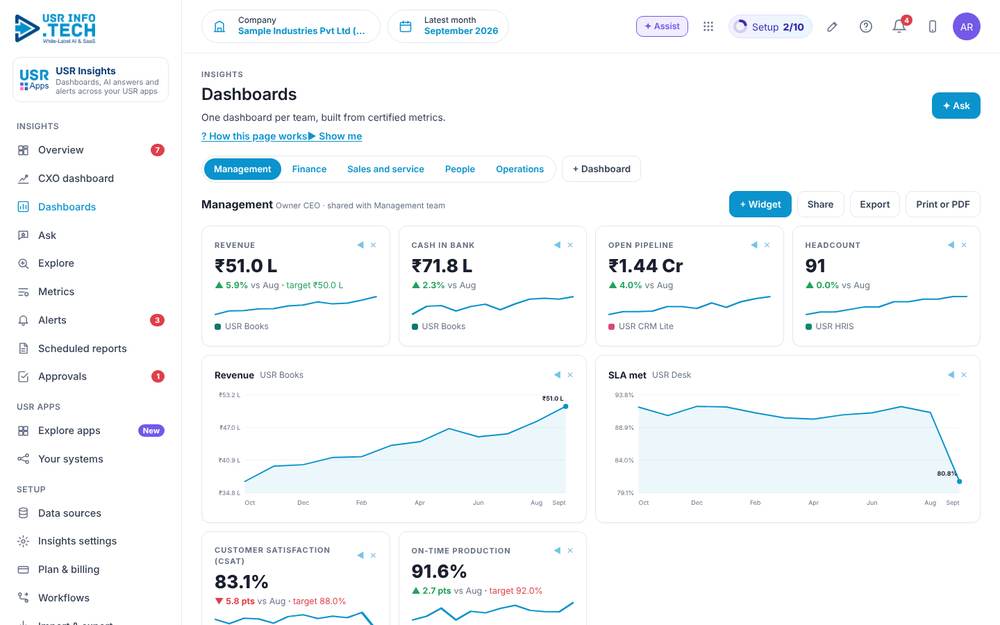Open Metrics in sidebar

tap(91, 291)
